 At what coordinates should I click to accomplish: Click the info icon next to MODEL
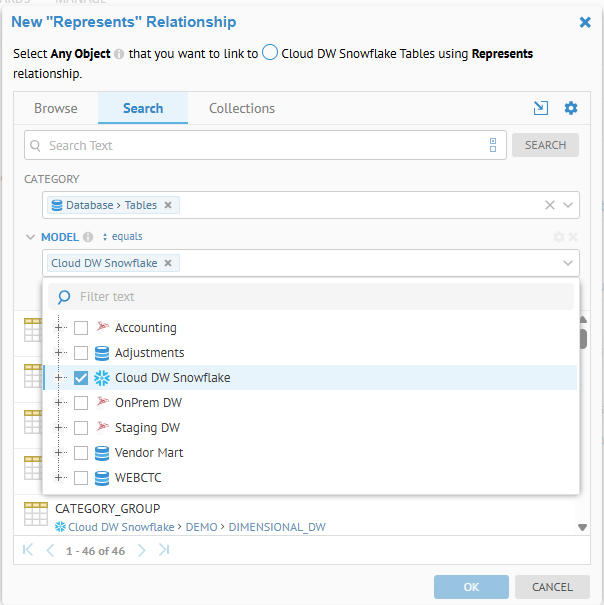click(88, 237)
